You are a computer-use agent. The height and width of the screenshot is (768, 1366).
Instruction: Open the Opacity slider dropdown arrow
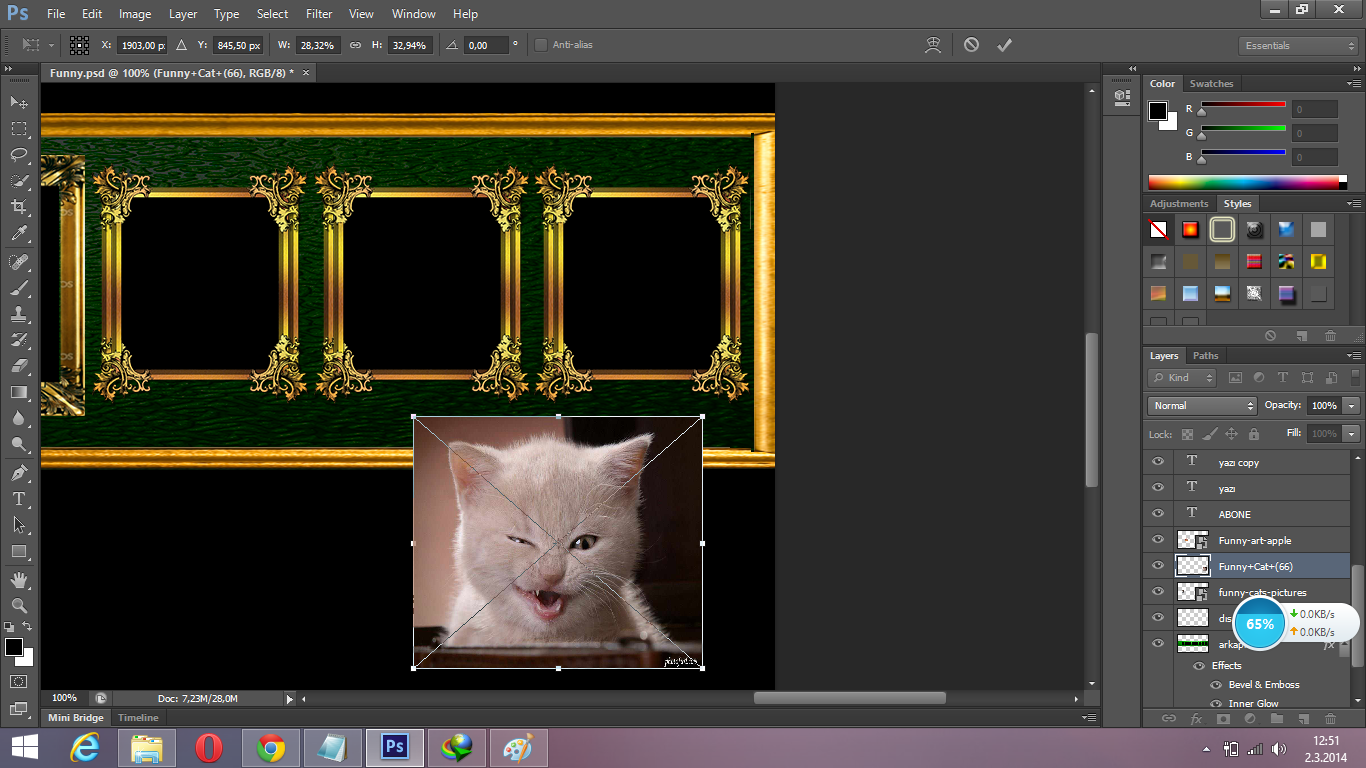[1352, 406]
